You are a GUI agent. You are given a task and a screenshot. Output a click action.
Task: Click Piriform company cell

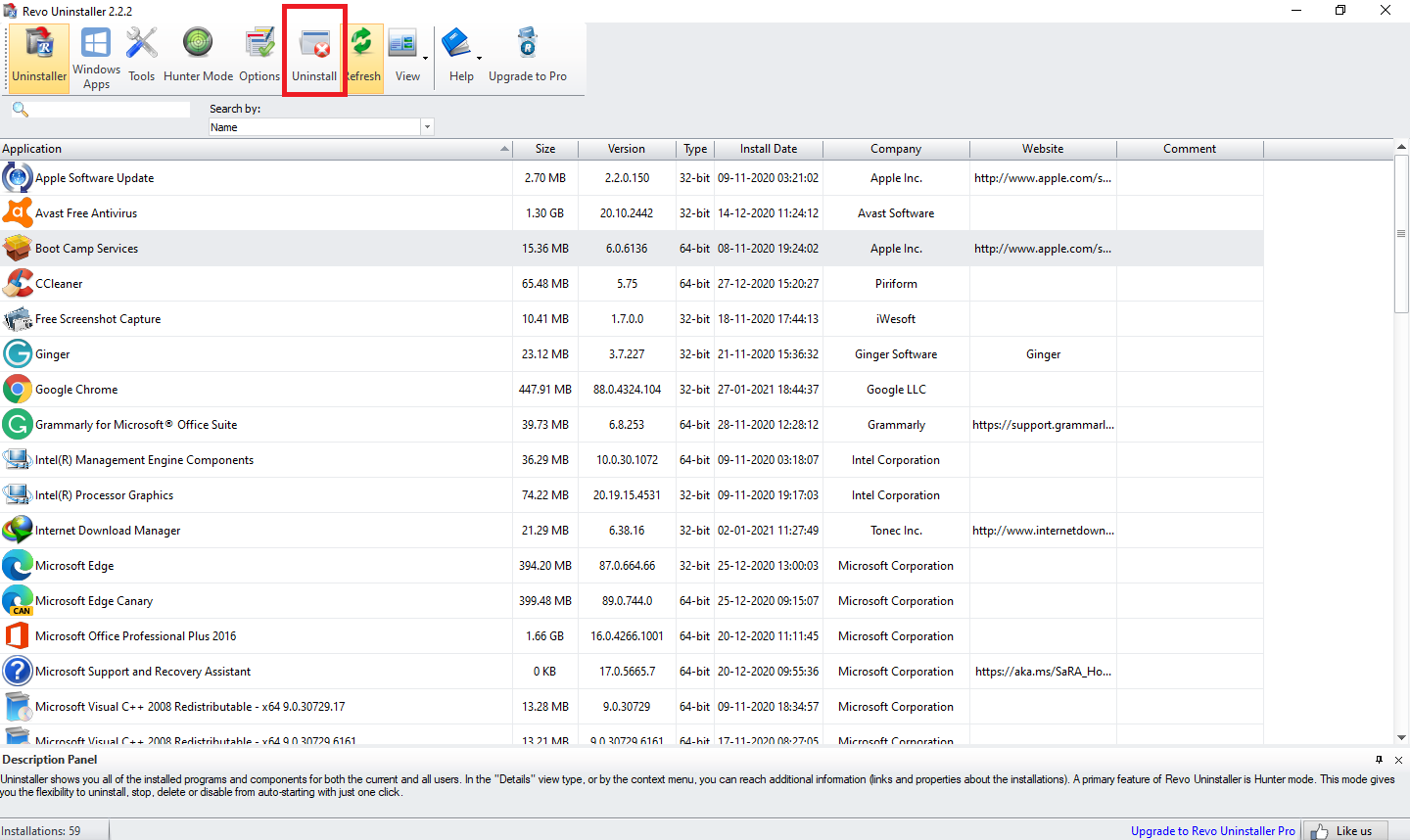pyautogui.click(x=896, y=284)
